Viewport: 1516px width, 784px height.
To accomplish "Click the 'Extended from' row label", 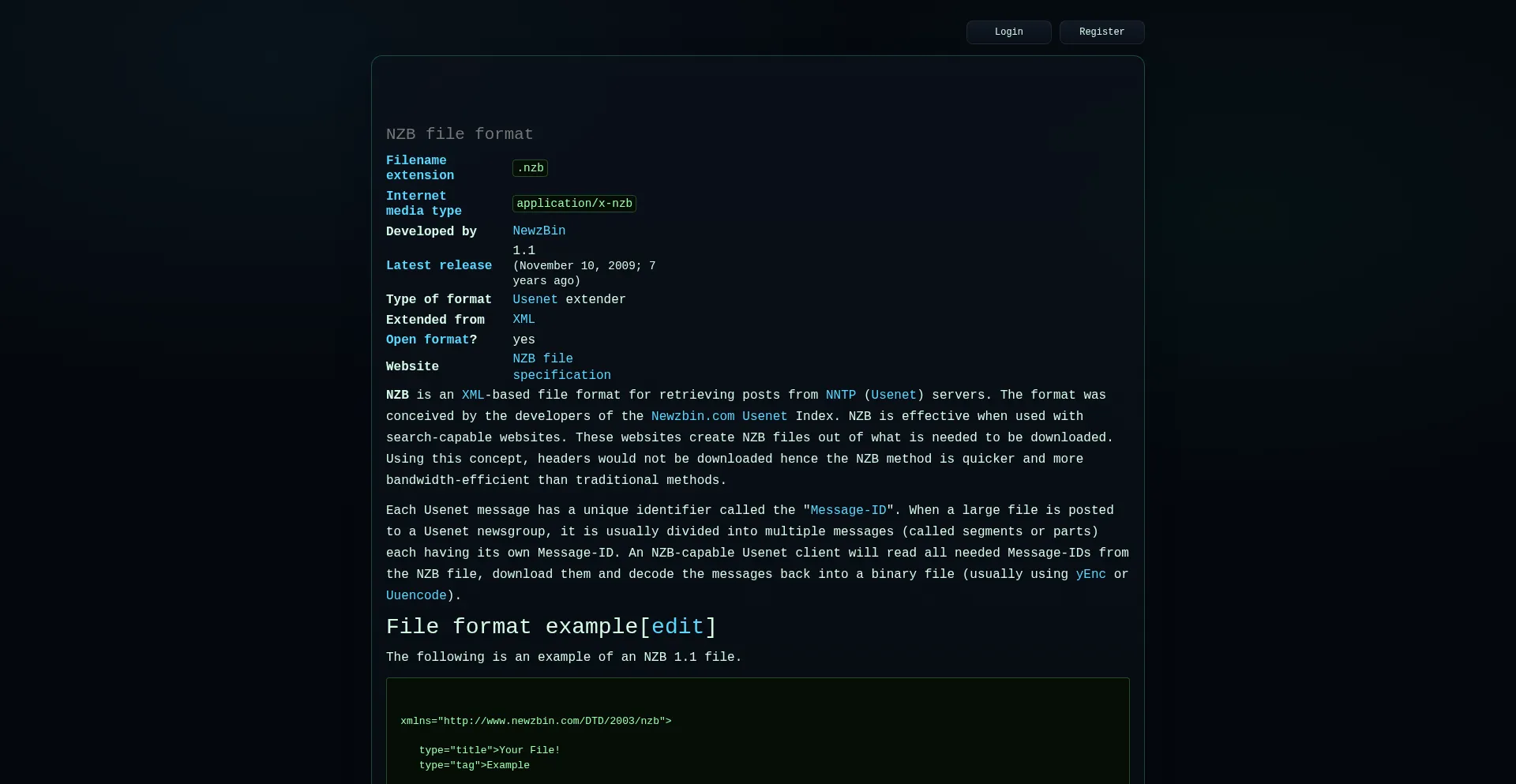I will [435, 320].
